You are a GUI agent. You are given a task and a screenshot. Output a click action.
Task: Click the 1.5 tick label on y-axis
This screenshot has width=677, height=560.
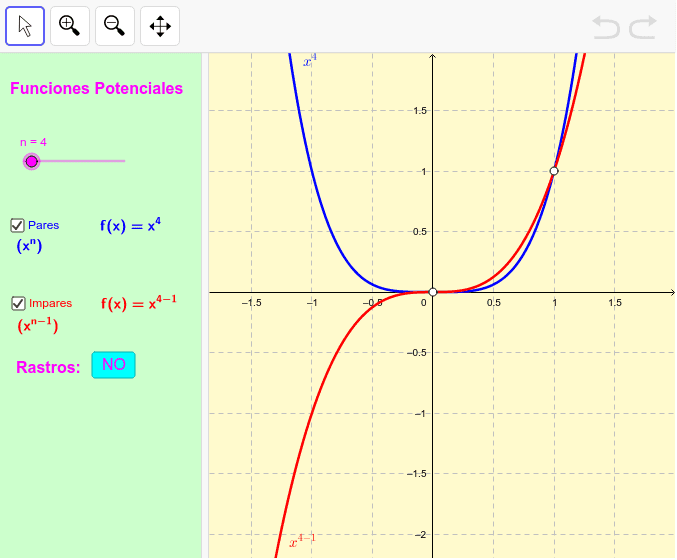tap(420, 111)
